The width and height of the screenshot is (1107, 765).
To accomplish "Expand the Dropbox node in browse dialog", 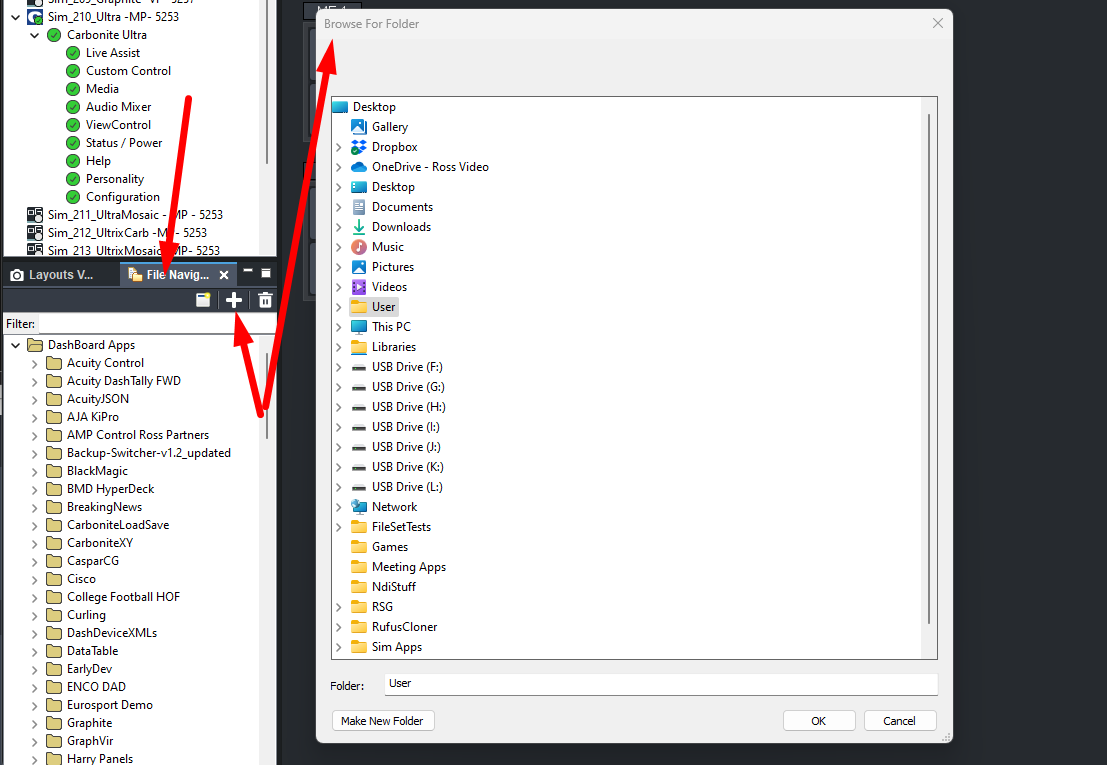I will coord(339,147).
